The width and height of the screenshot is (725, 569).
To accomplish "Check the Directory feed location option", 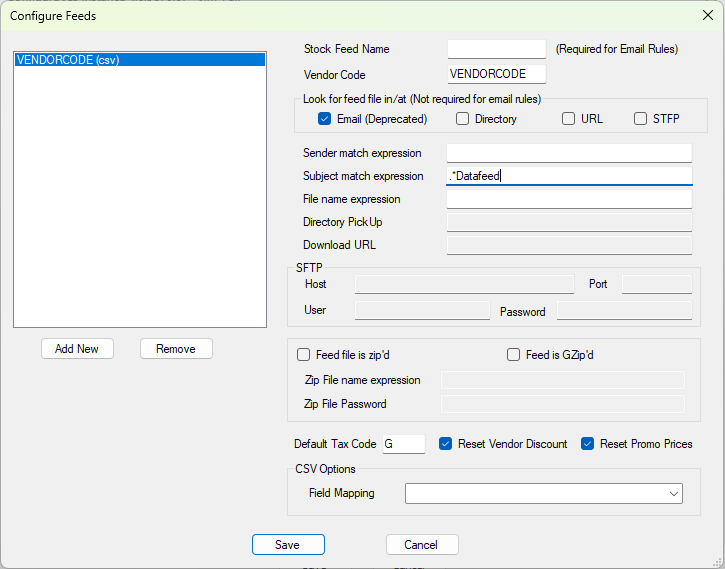I will tap(463, 119).
